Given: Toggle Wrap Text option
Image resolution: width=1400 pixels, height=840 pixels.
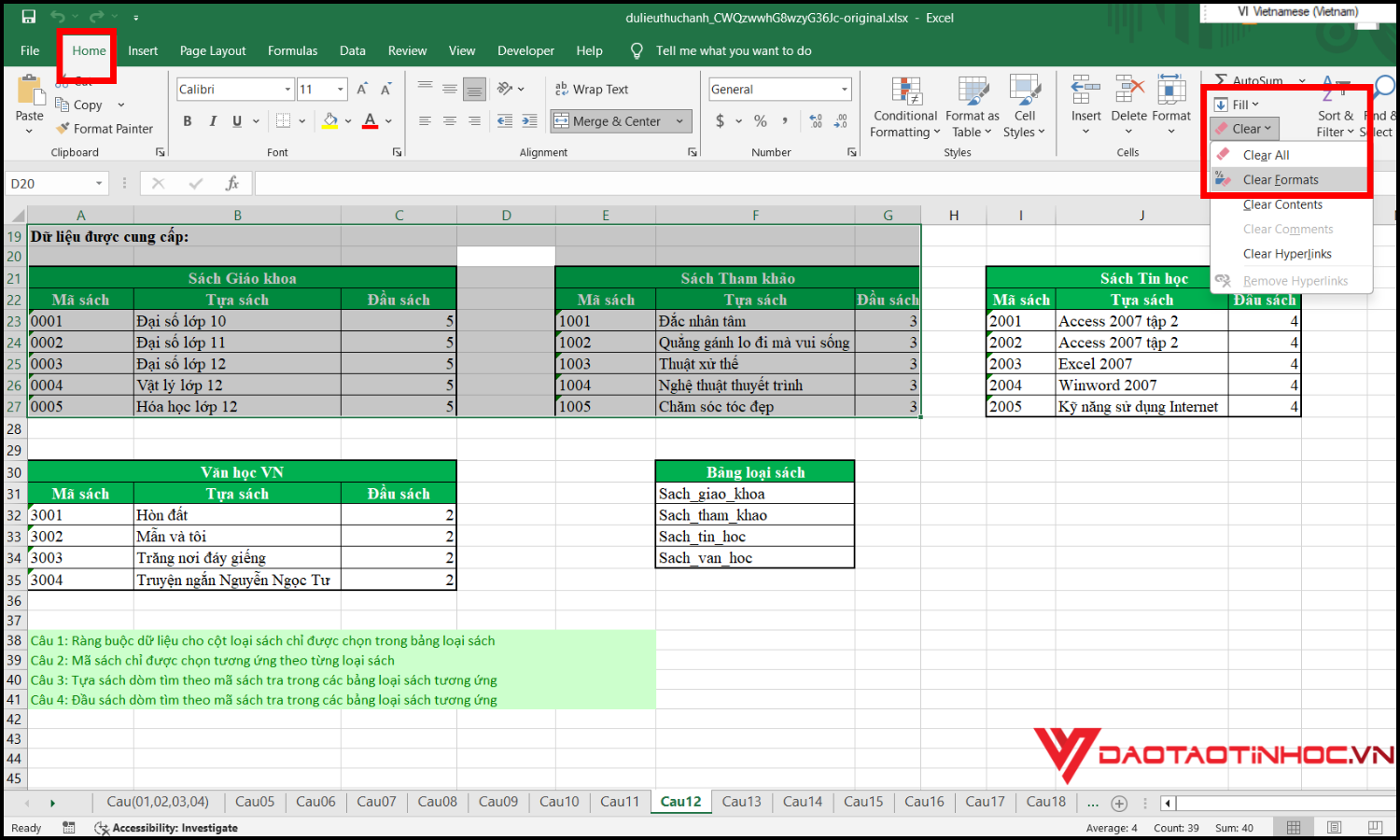Looking at the screenshot, I should (x=592, y=90).
